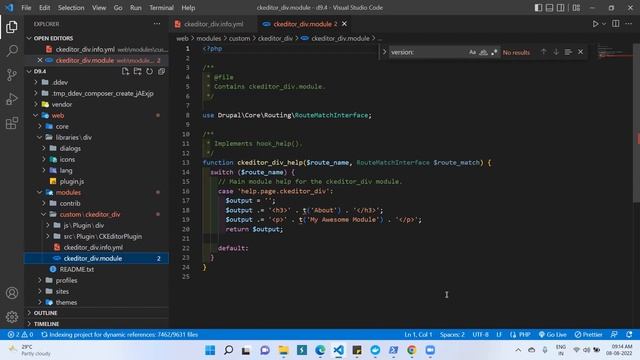
Task: Click New Folder icon in D9.4 header
Action: point(138,71)
